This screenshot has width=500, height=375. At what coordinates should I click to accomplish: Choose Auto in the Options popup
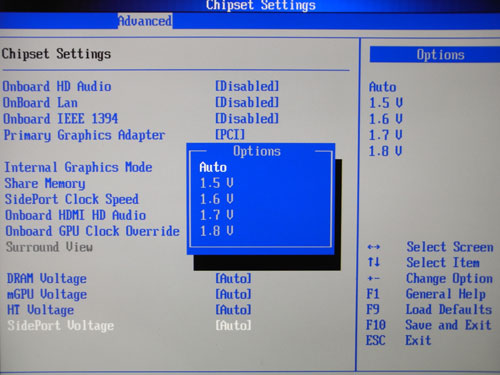click(213, 167)
